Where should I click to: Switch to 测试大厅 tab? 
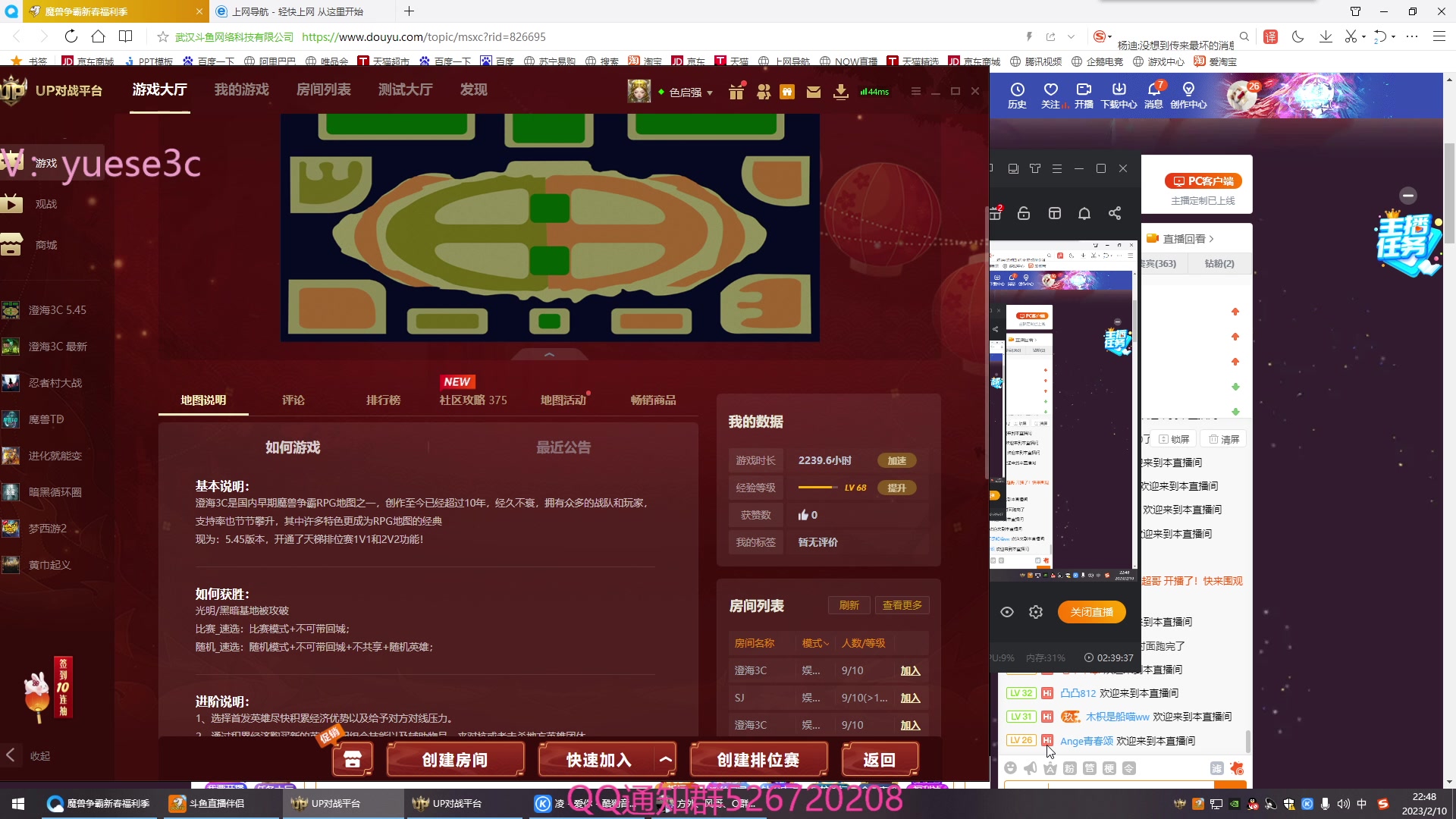point(405,89)
